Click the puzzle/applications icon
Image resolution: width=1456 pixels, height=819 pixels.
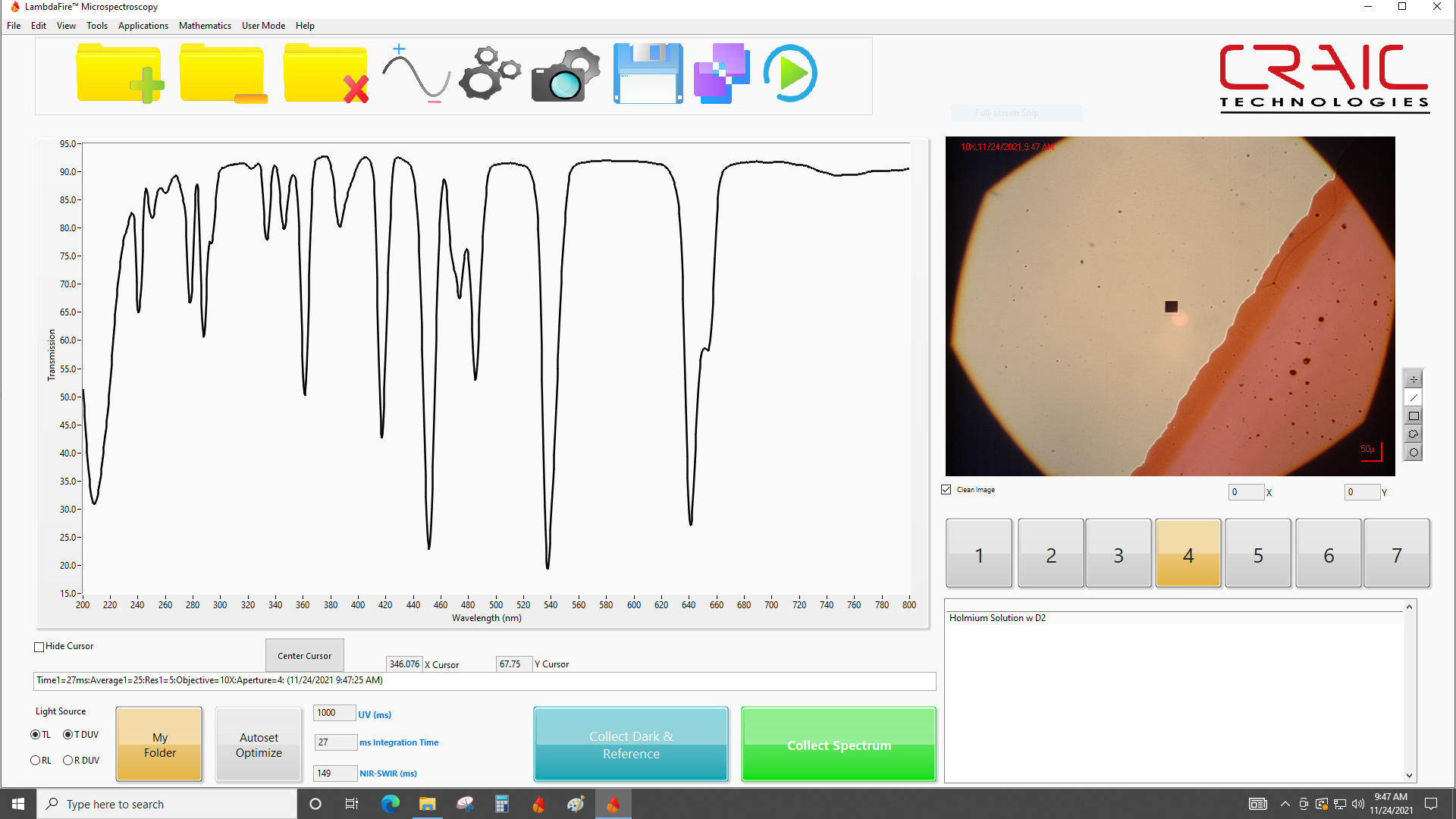(x=721, y=72)
